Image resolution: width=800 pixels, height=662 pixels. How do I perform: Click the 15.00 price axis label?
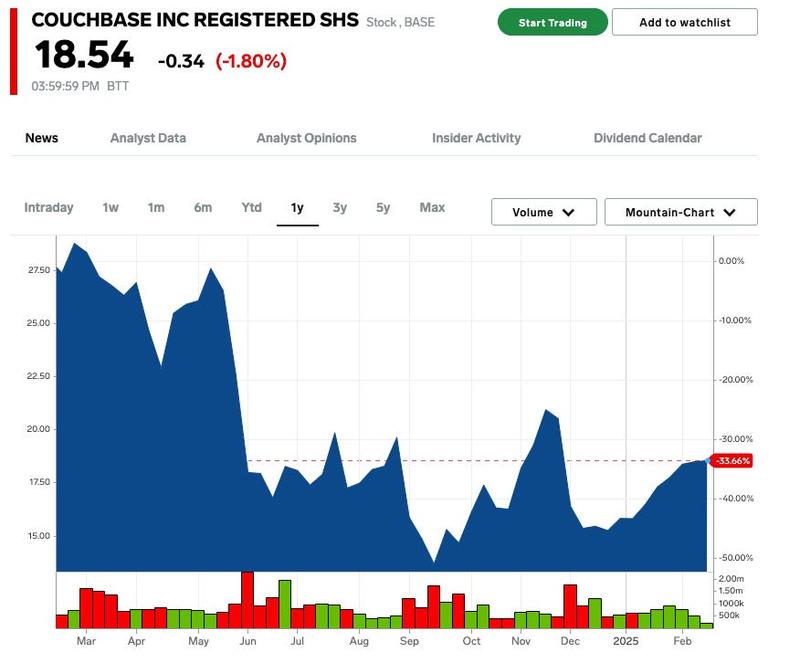(x=39, y=536)
